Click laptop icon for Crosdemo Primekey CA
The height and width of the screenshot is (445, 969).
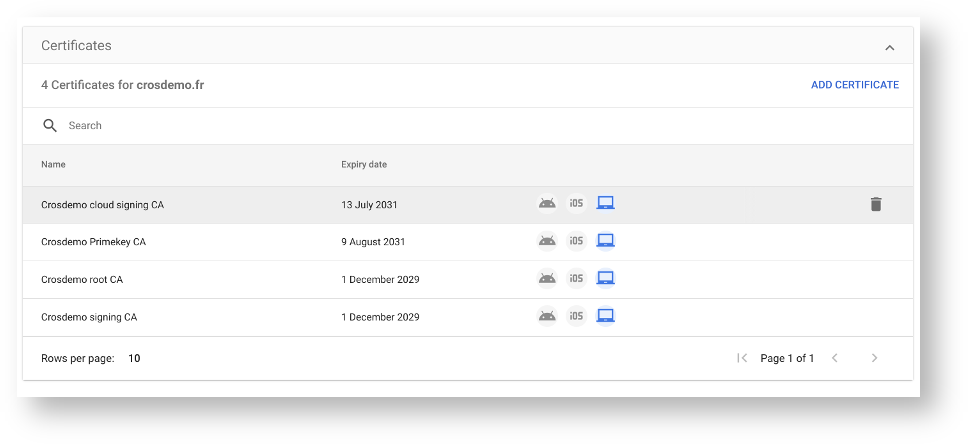[x=605, y=241]
